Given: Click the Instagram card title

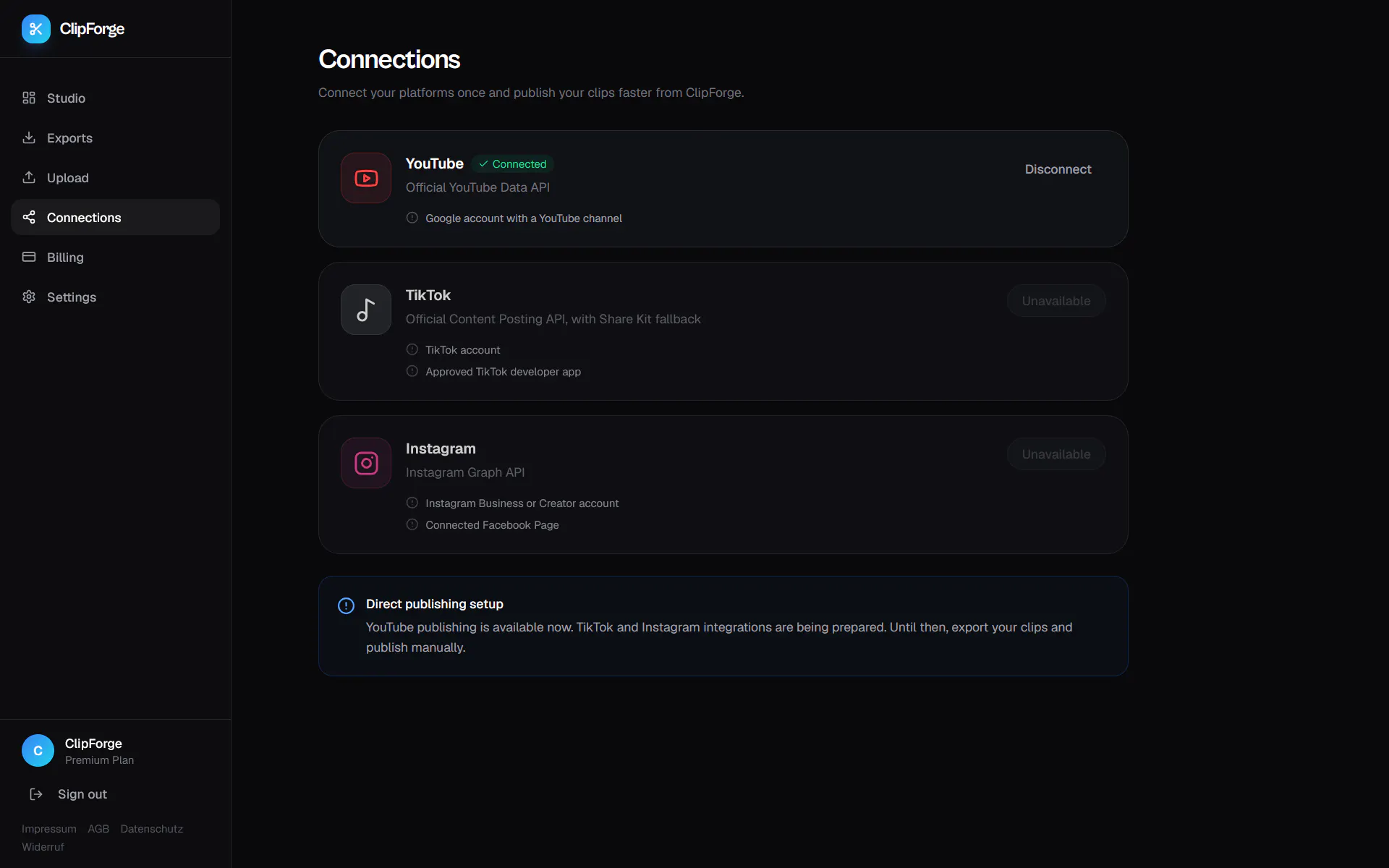Looking at the screenshot, I should pyautogui.click(x=441, y=448).
